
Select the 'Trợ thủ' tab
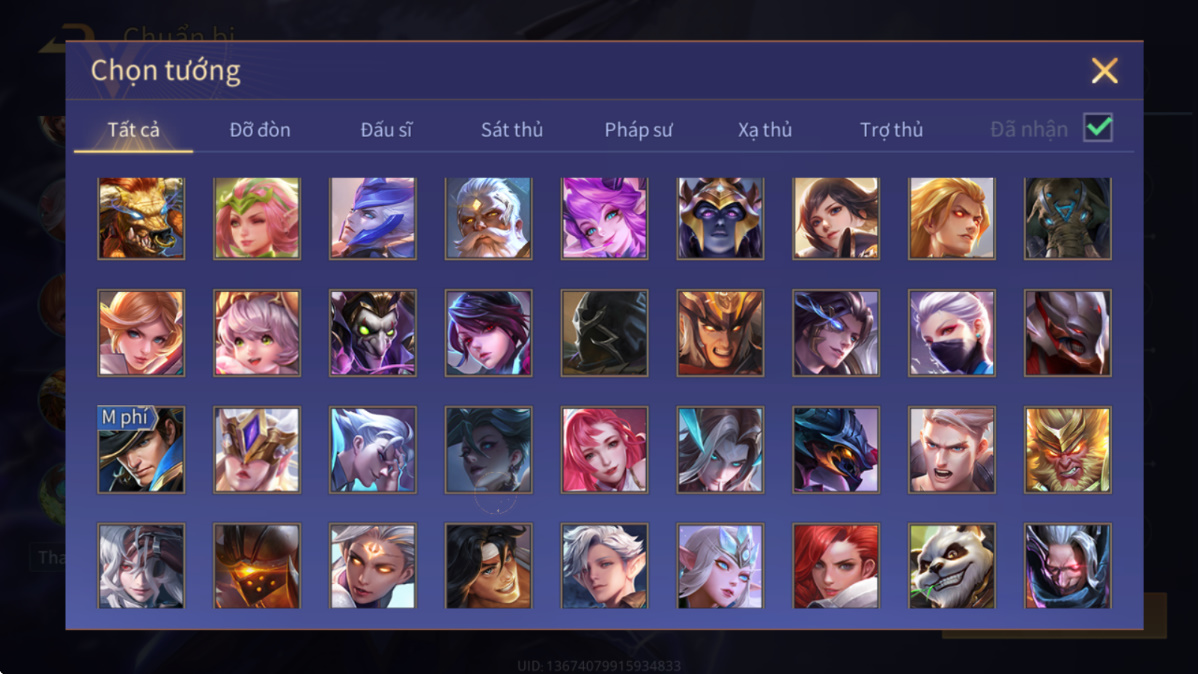point(892,130)
